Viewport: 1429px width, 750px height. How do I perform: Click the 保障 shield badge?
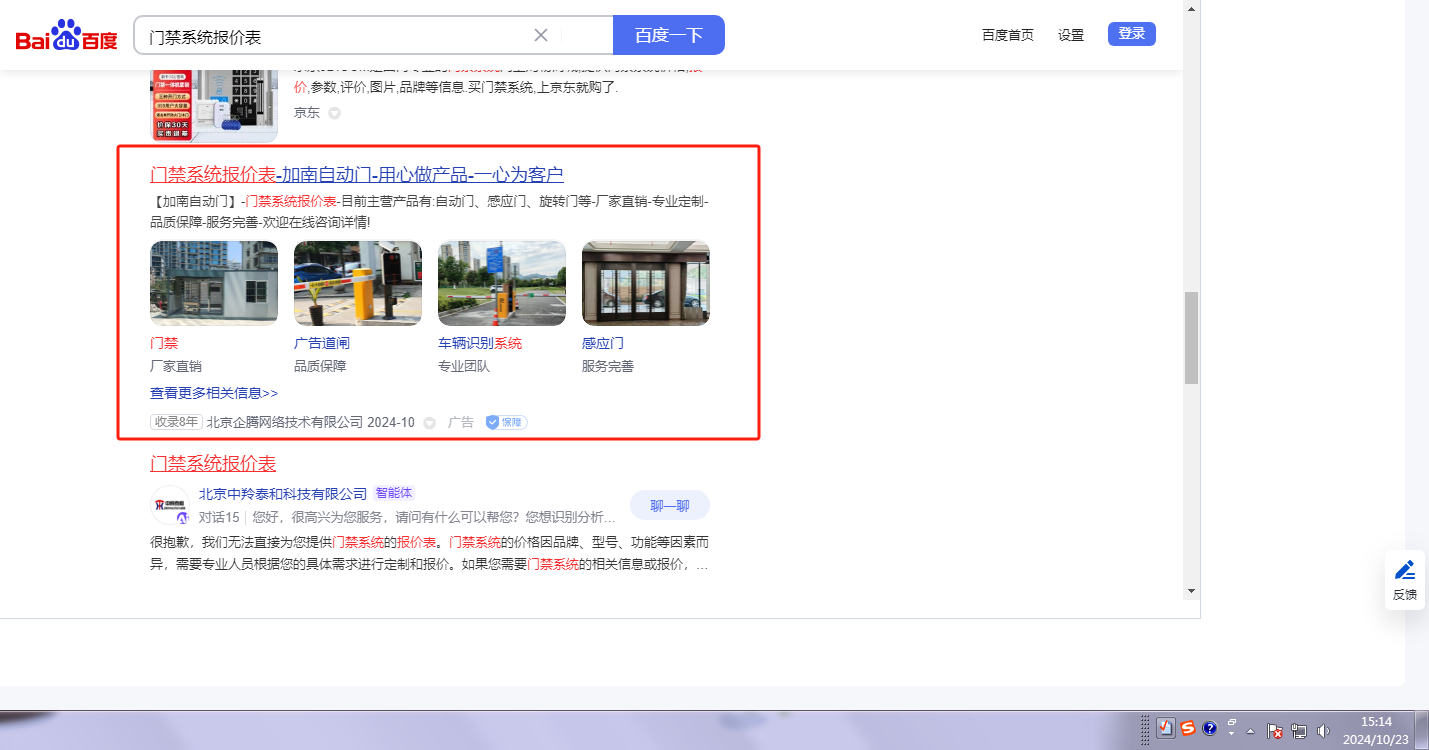(x=506, y=422)
